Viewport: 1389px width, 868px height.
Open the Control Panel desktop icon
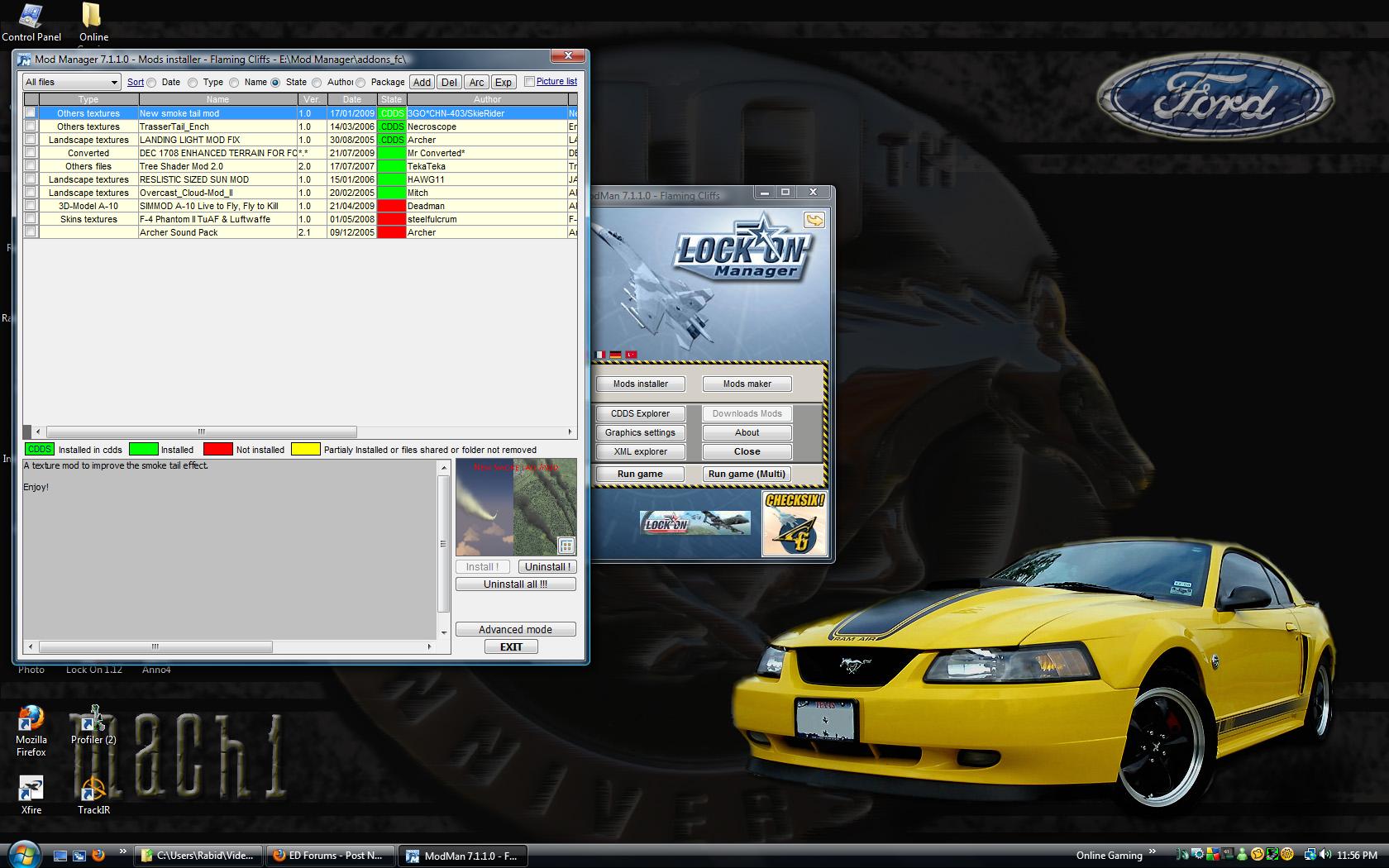click(x=31, y=21)
